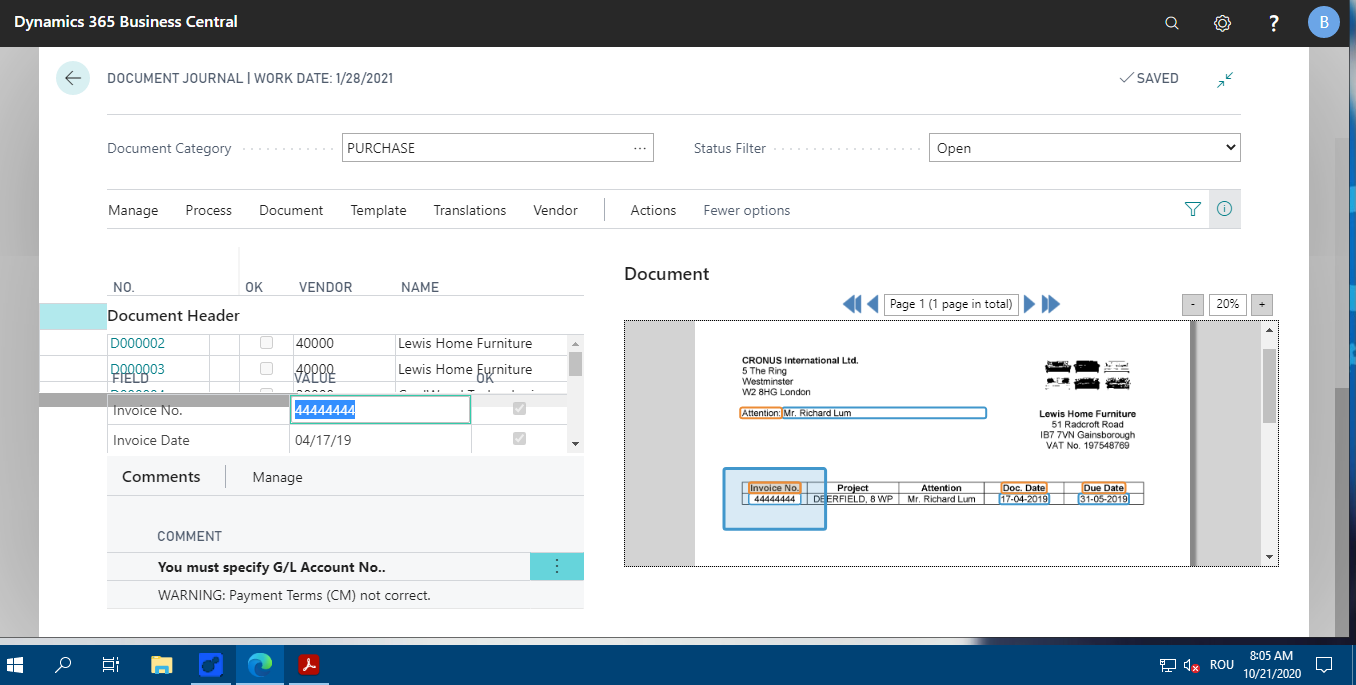Open the filter pane with the funnel icon
This screenshot has width=1356, height=685.
[1192, 209]
